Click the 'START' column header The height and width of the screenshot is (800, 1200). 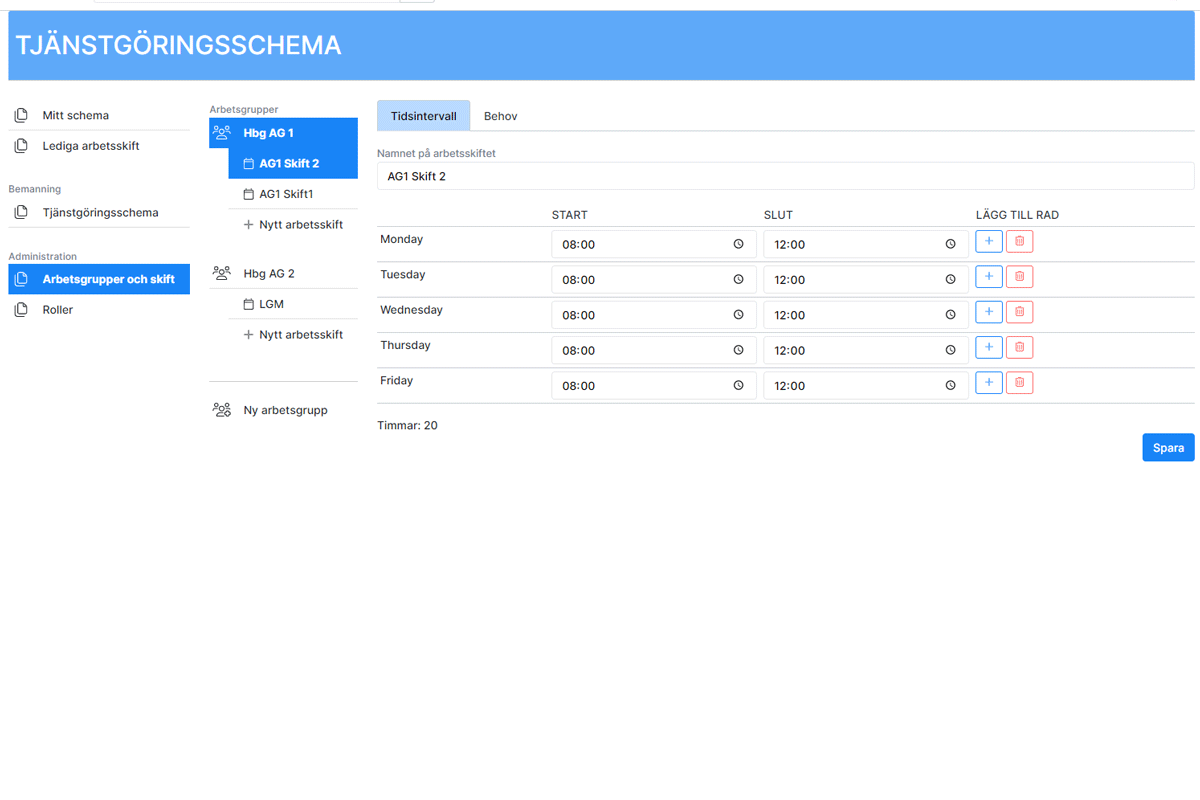coord(570,215)
